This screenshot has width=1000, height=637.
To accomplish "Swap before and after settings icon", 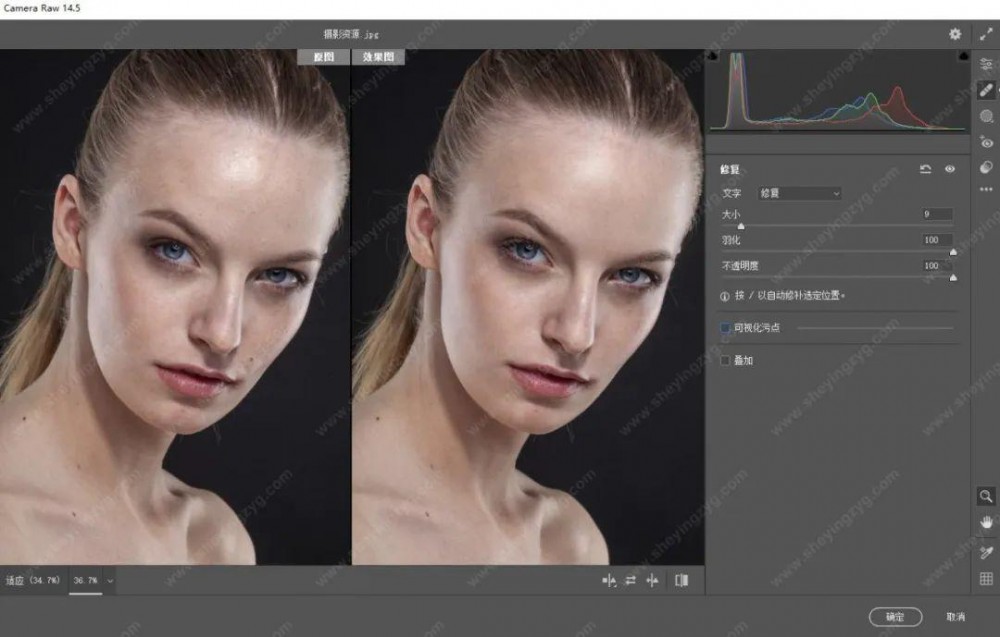I will 631,580.
